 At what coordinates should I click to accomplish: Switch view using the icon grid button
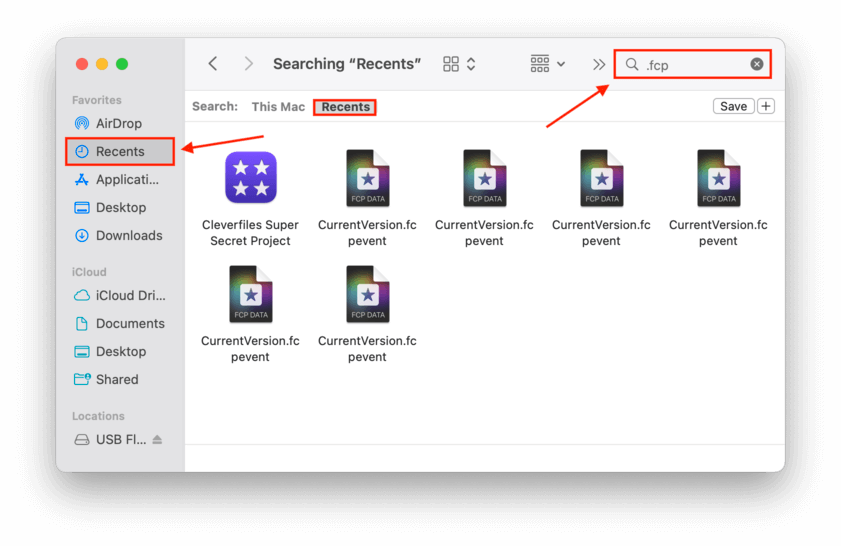(x=451, y=64)
